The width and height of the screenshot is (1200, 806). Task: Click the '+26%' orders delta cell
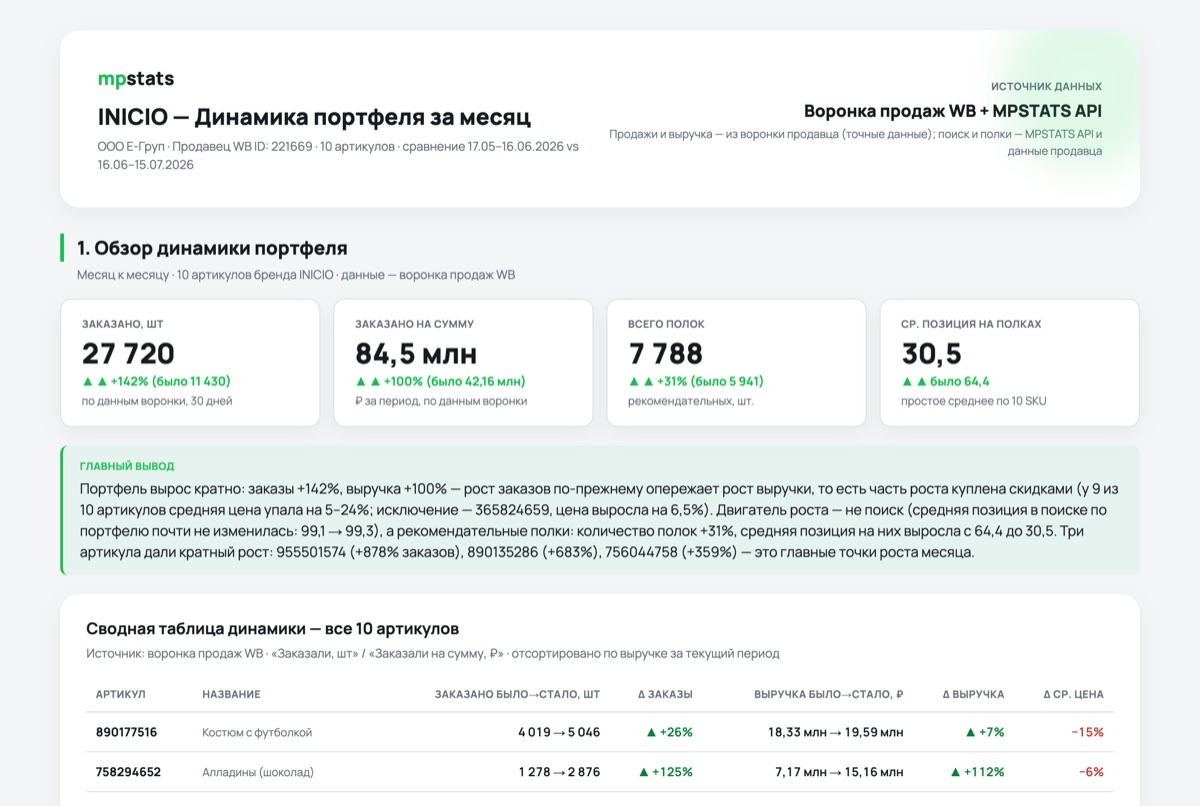[669, 732]
